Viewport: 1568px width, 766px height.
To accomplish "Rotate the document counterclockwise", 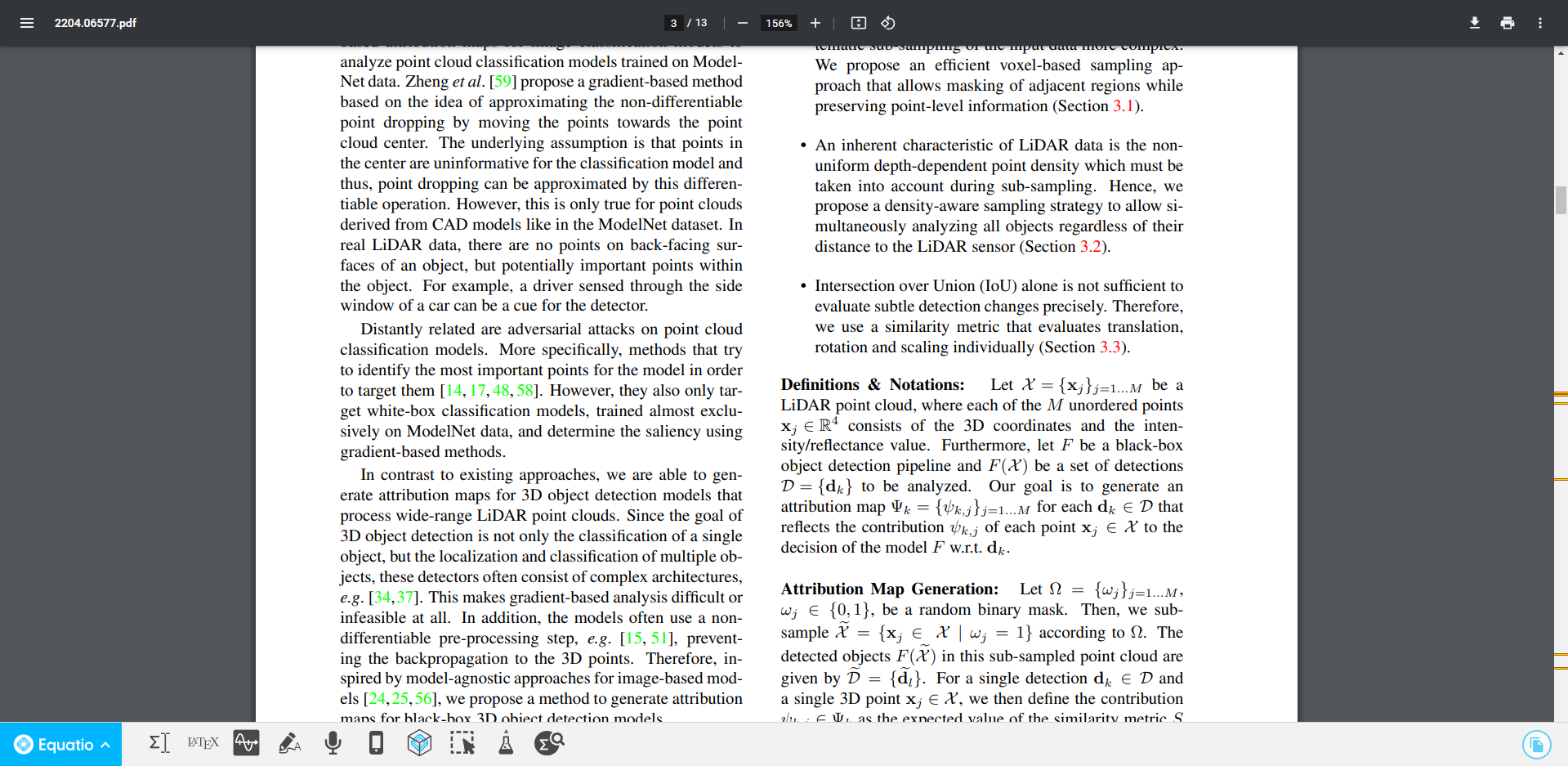I will coord(888,23).
